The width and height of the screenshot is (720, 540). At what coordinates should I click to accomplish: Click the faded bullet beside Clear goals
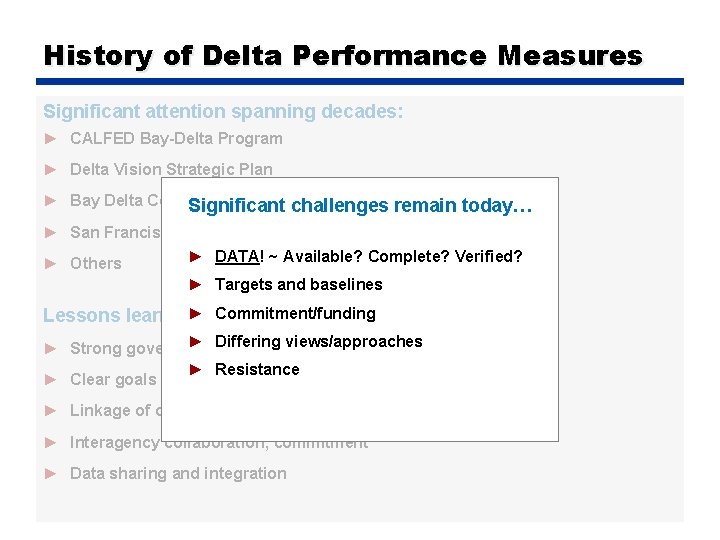point(51,380)
